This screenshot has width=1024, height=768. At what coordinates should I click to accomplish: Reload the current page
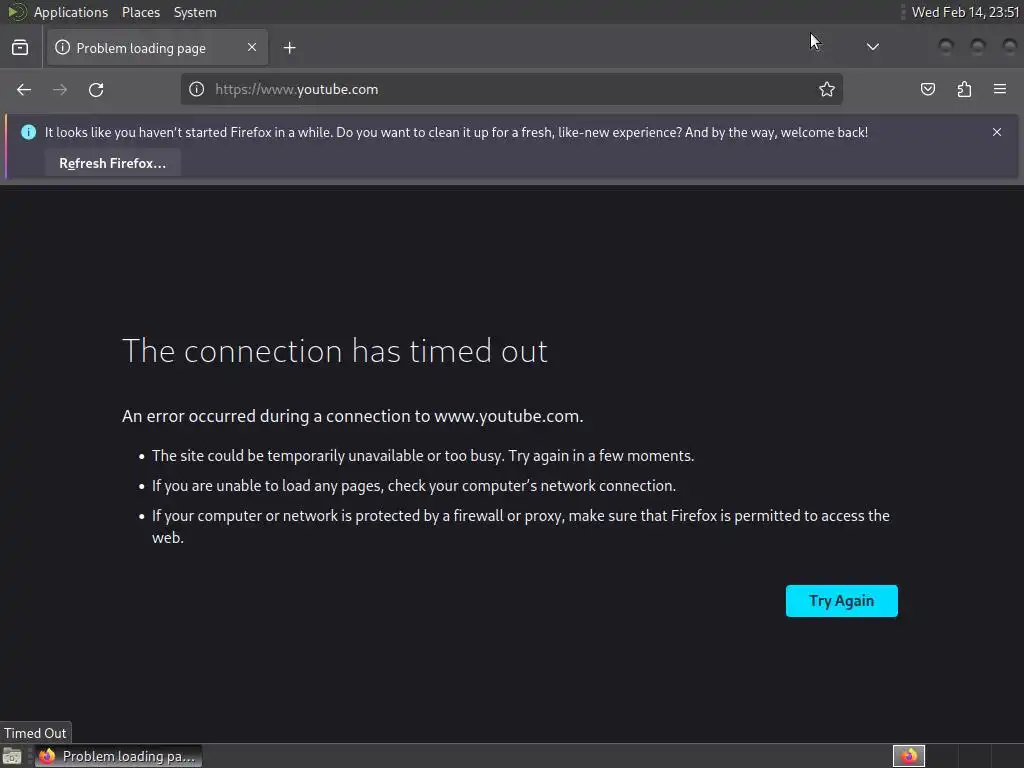(x=96, y=89)
